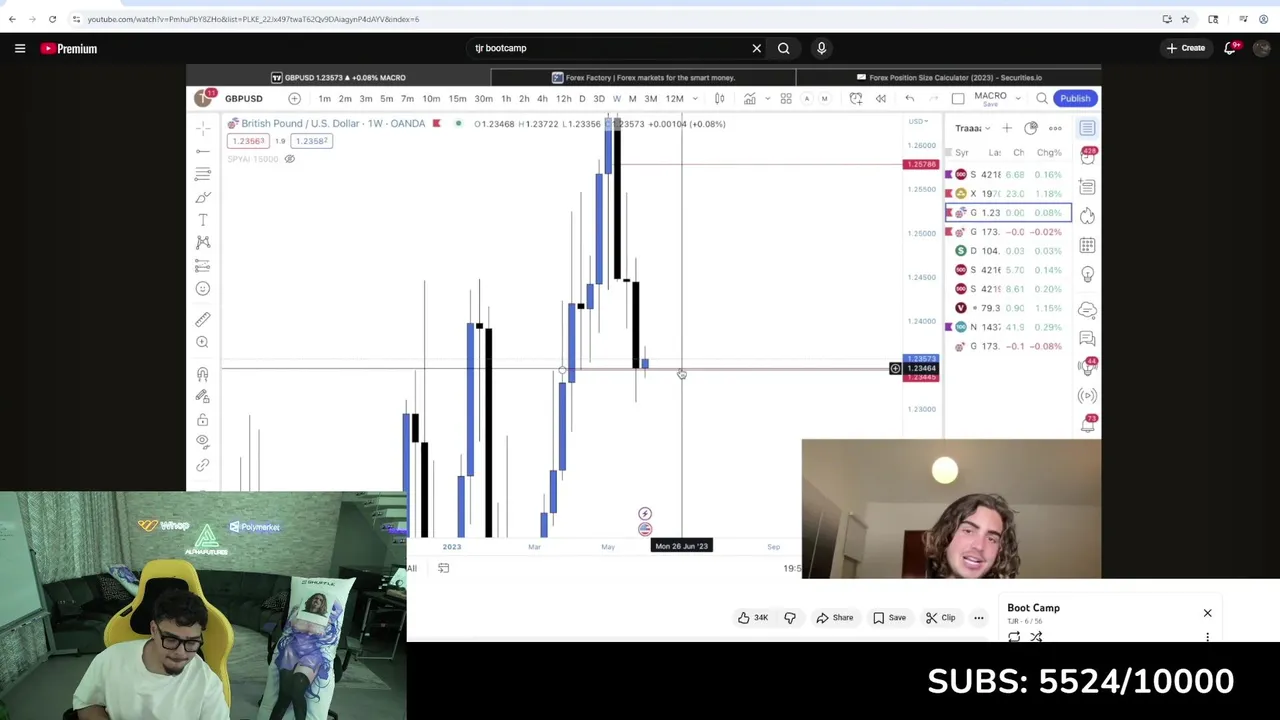Select the zoom in tool

[203, 342]
